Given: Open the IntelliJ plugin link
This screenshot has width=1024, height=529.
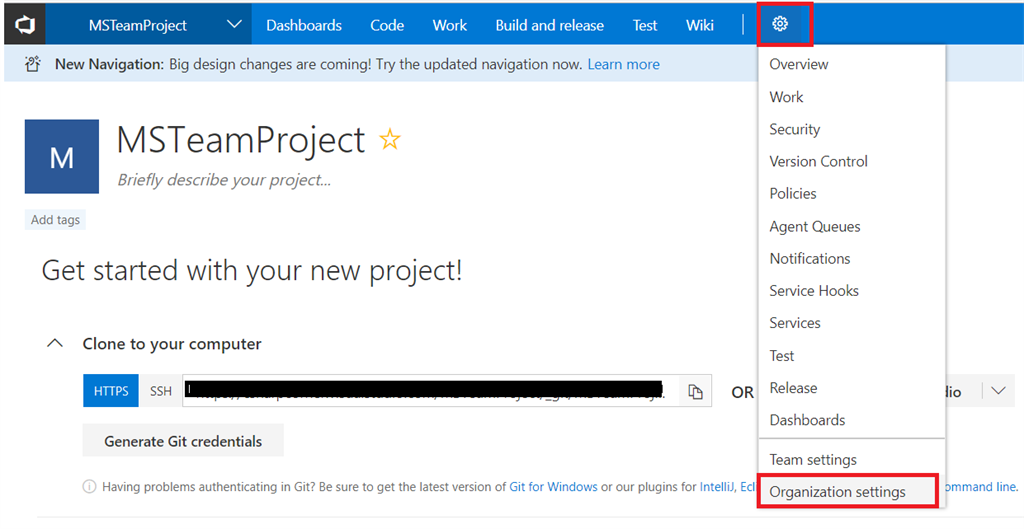Looking at the screenshot, I should point(717,487).
